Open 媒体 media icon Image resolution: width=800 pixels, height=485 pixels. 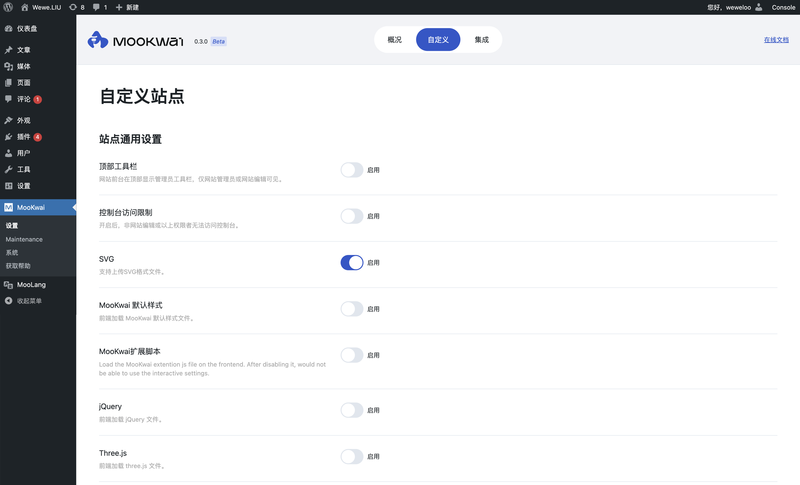point(8,66)
